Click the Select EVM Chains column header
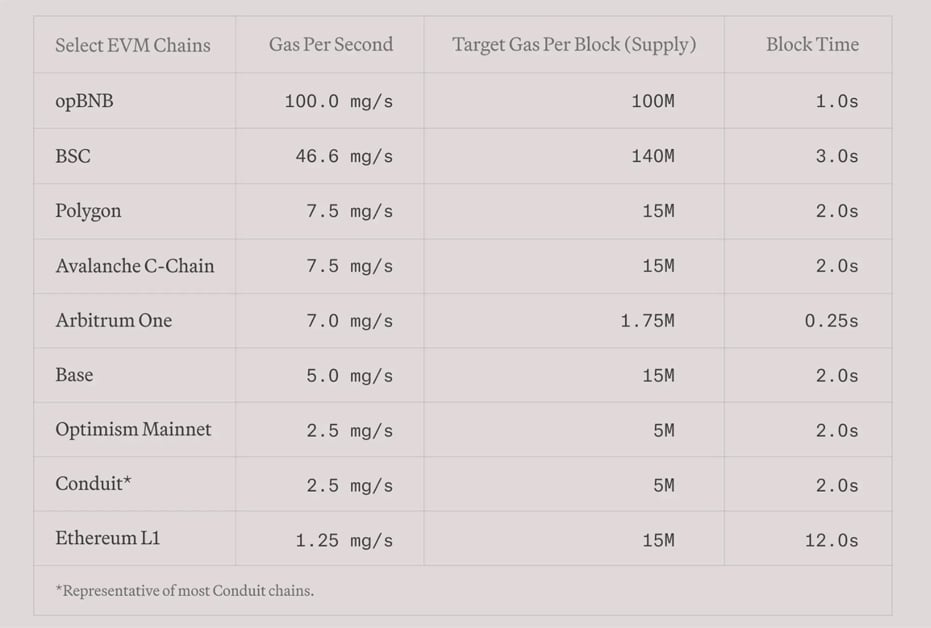The width and height of the screenshot is (931, 628). click(133, 45)
